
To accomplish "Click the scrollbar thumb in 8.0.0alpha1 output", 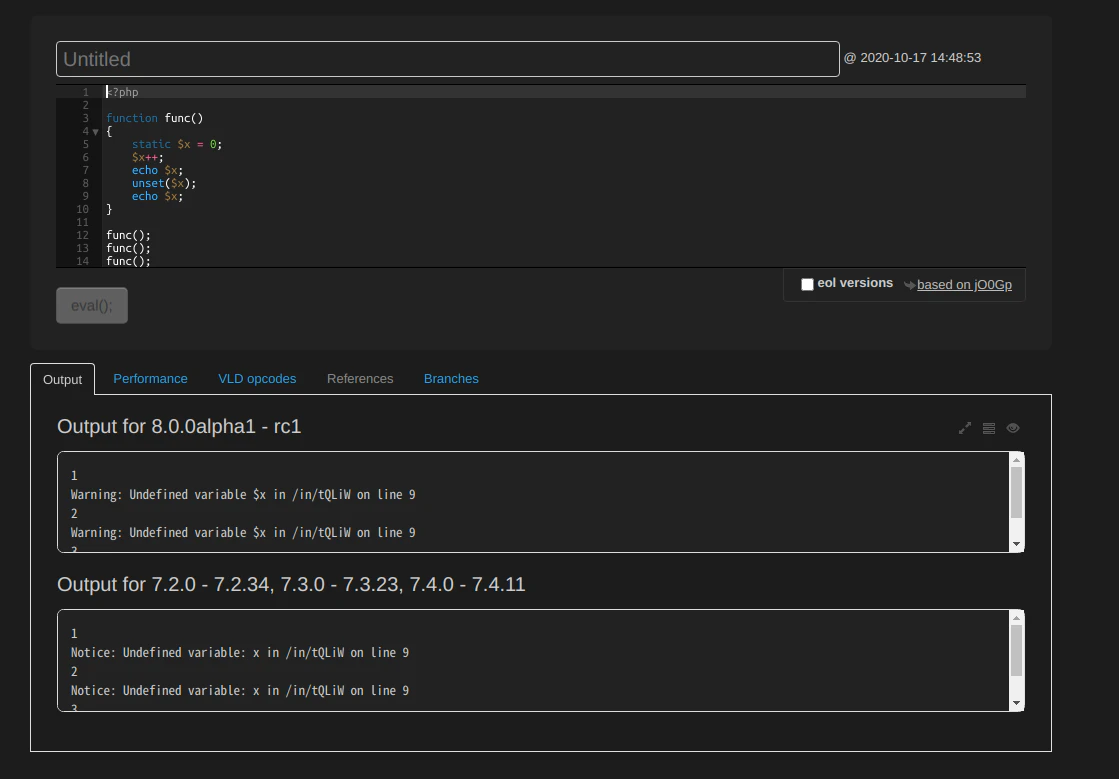I will coord(1017,492).
